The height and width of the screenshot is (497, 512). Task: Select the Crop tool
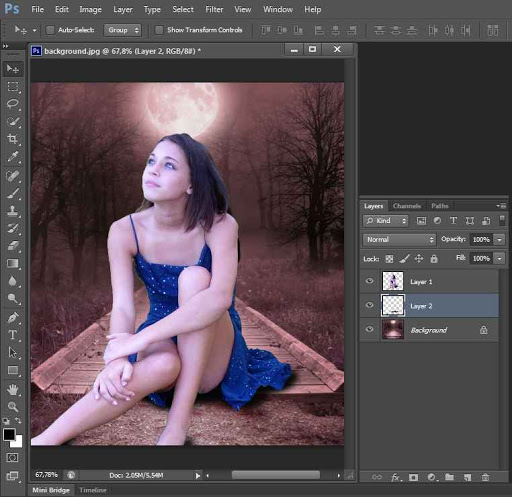coord(13,139)
